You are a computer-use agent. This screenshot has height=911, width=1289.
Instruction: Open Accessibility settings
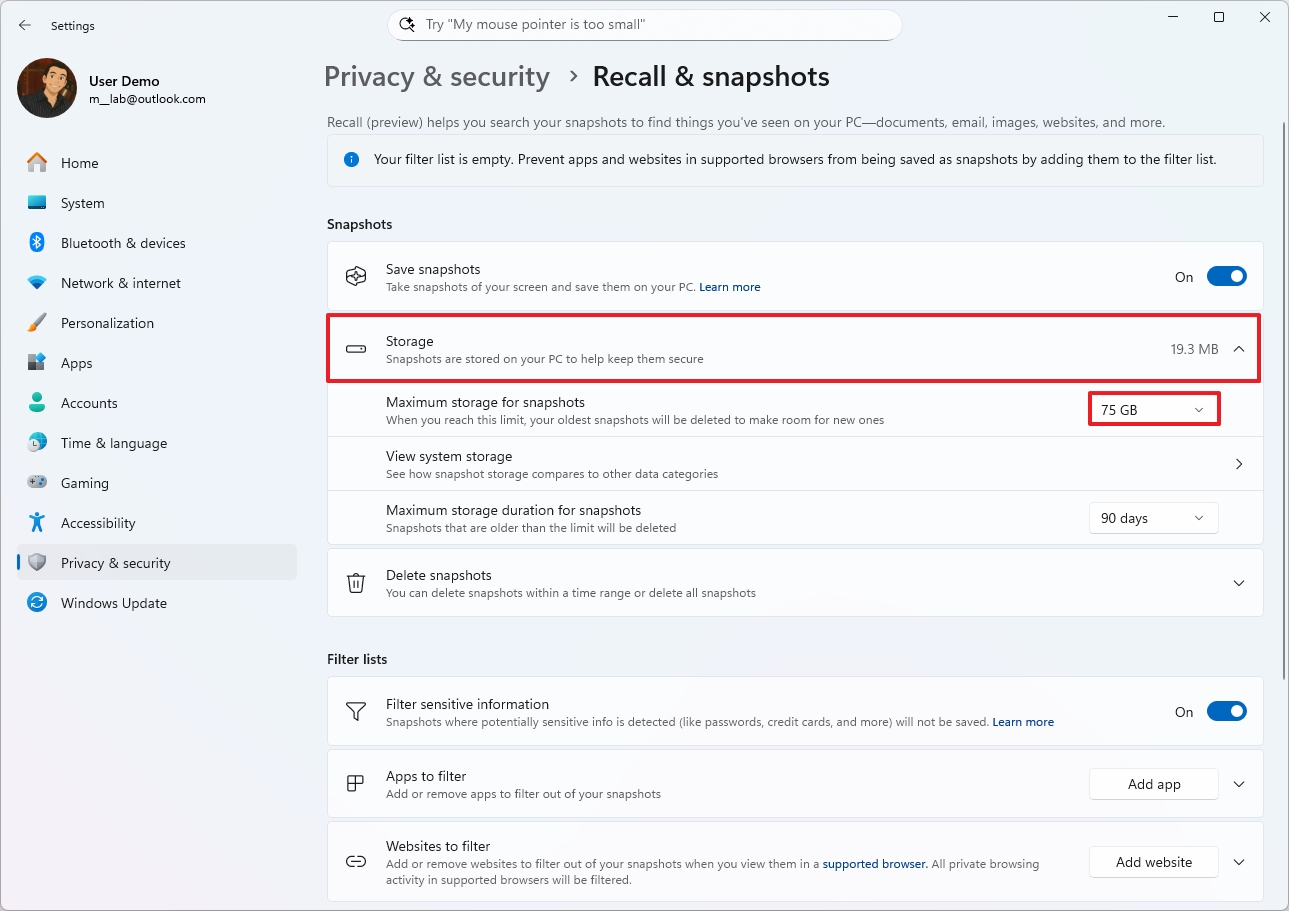[x=97, y=523]
